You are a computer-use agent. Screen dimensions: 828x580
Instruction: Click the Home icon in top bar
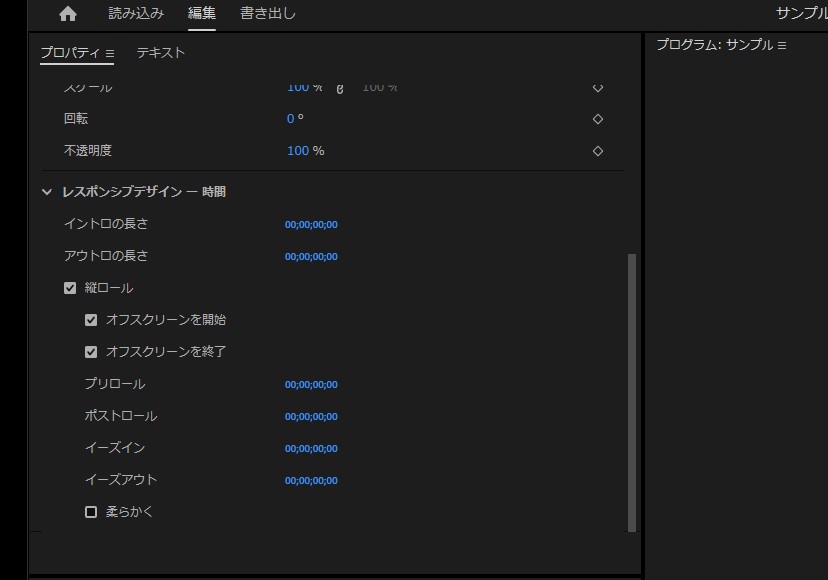coord(67,14)
